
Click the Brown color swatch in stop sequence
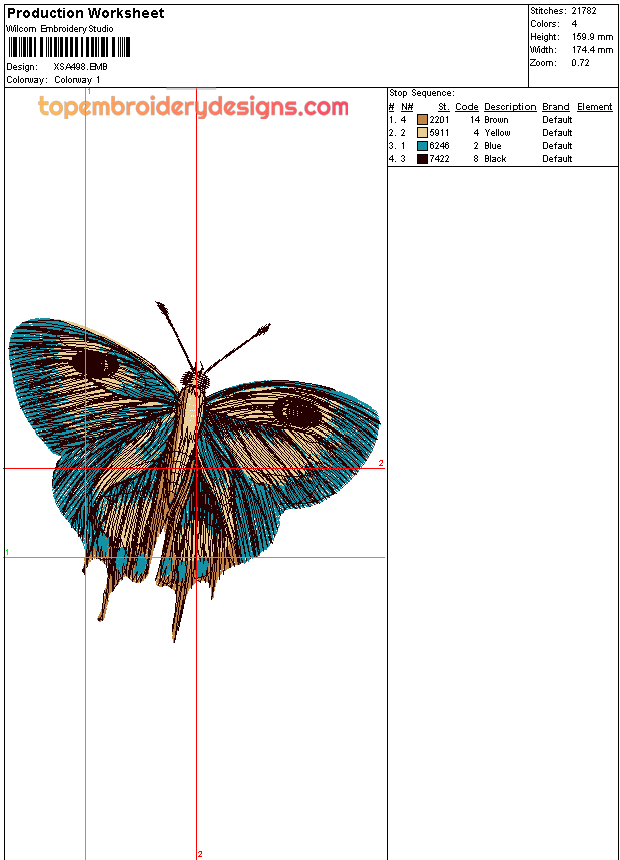422,120
